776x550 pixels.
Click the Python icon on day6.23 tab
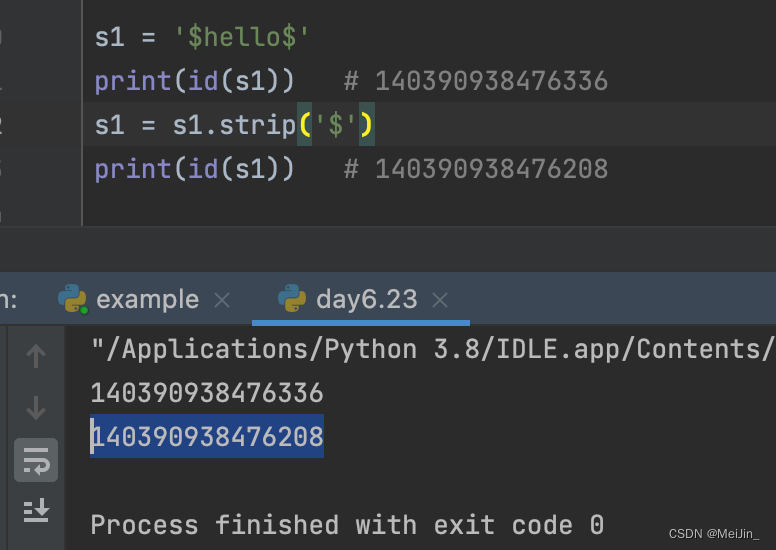tap(292, 298)
